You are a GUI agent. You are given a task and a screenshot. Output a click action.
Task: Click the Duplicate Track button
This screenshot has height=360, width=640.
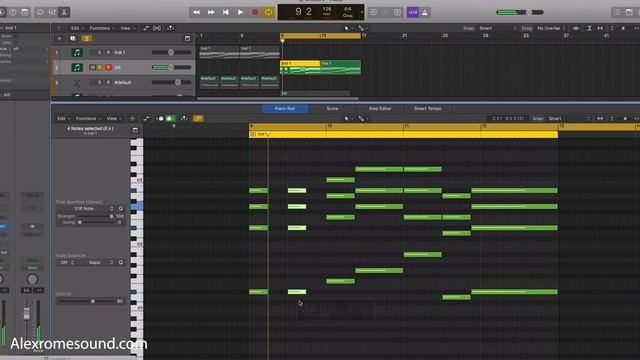pyautogui.click(x=73, y=38)
